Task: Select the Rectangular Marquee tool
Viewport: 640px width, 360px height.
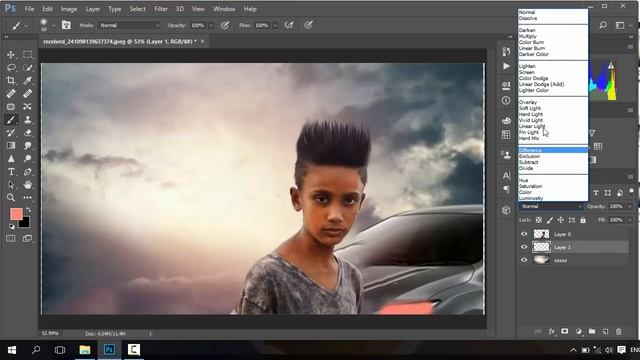Action: [x=27, y=54]
